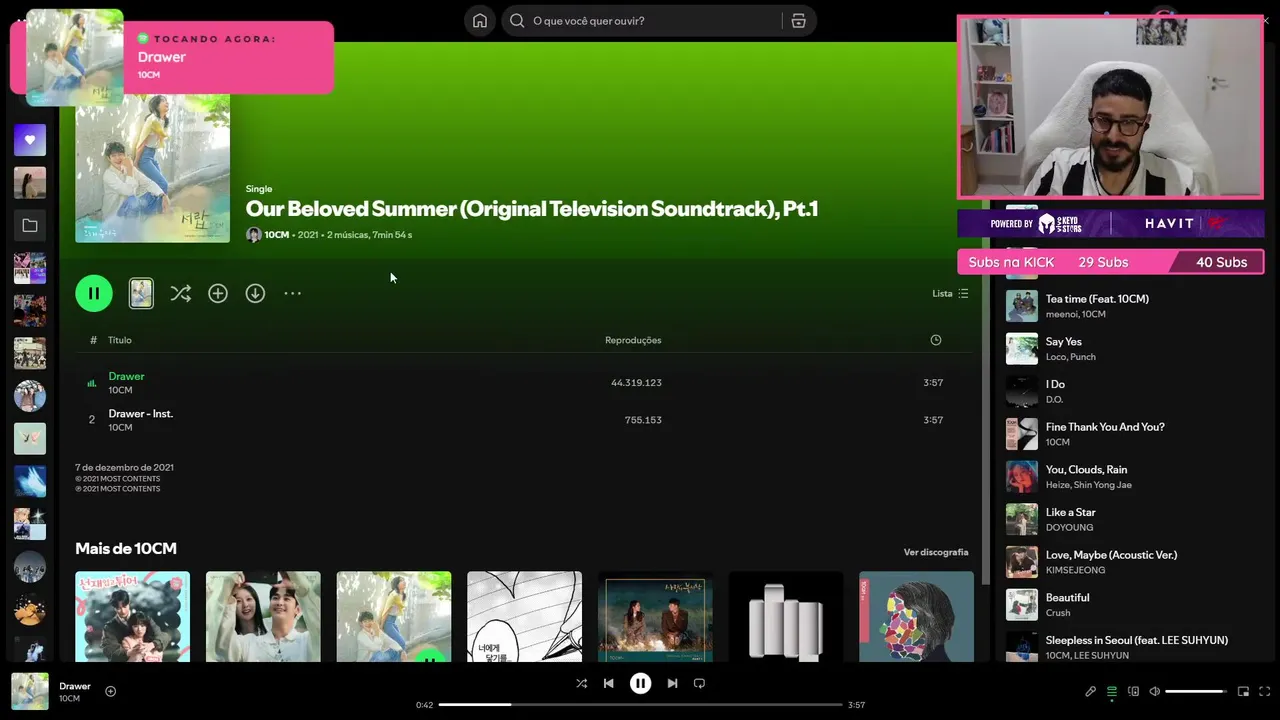1280x720 pixels.
Task: Open the lyrics microphone icon
Action: point(1091,691)
